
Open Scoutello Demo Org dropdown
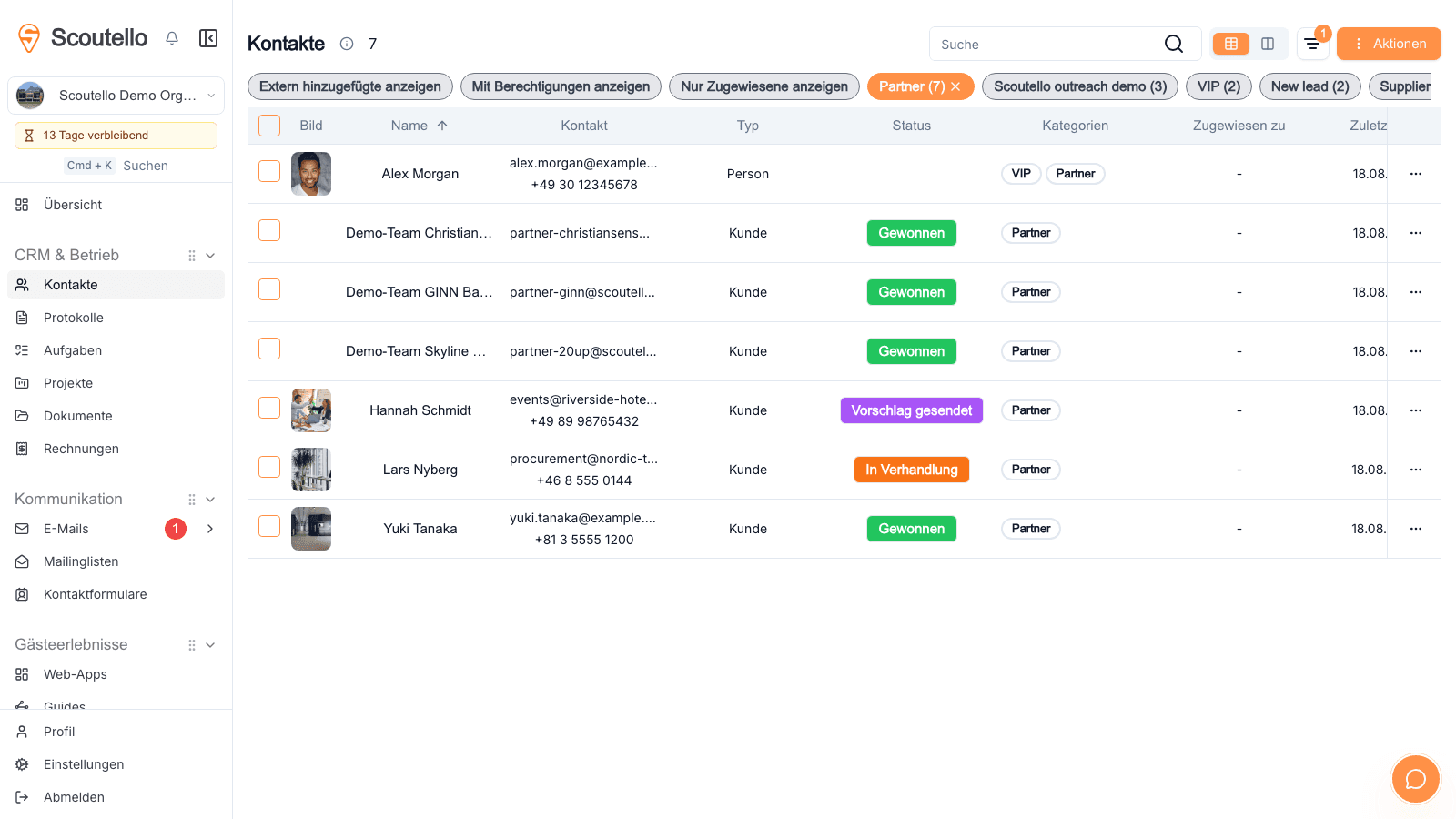(x=116, y=96)
